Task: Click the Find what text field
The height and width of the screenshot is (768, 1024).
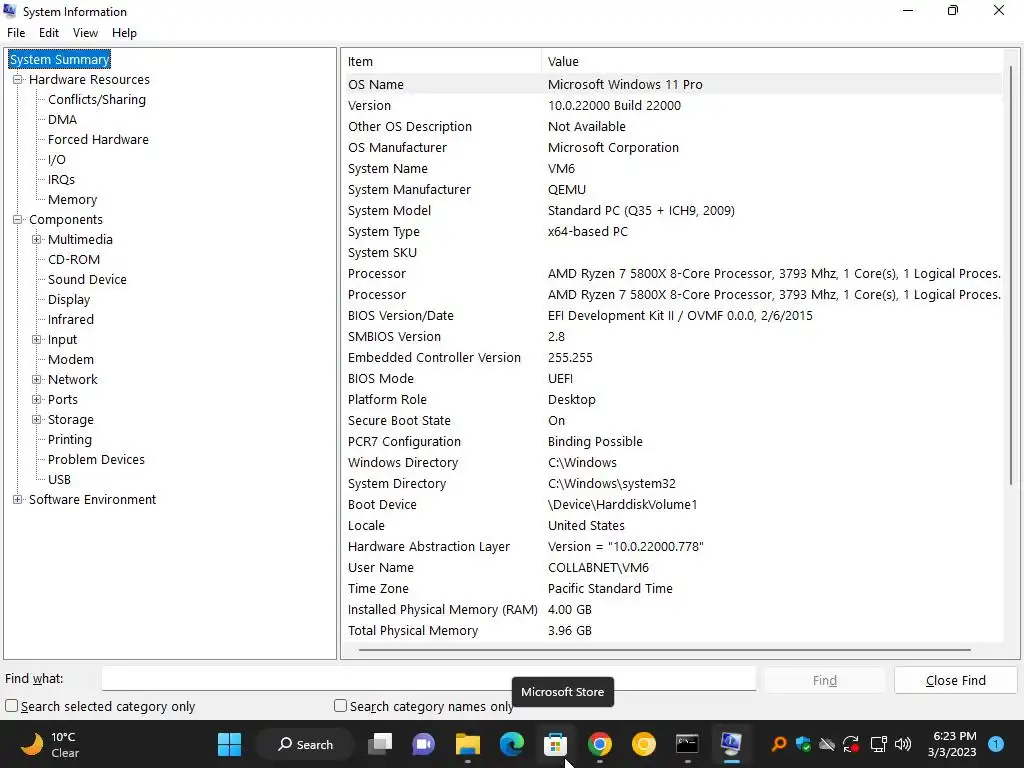Action: (428, 679)
